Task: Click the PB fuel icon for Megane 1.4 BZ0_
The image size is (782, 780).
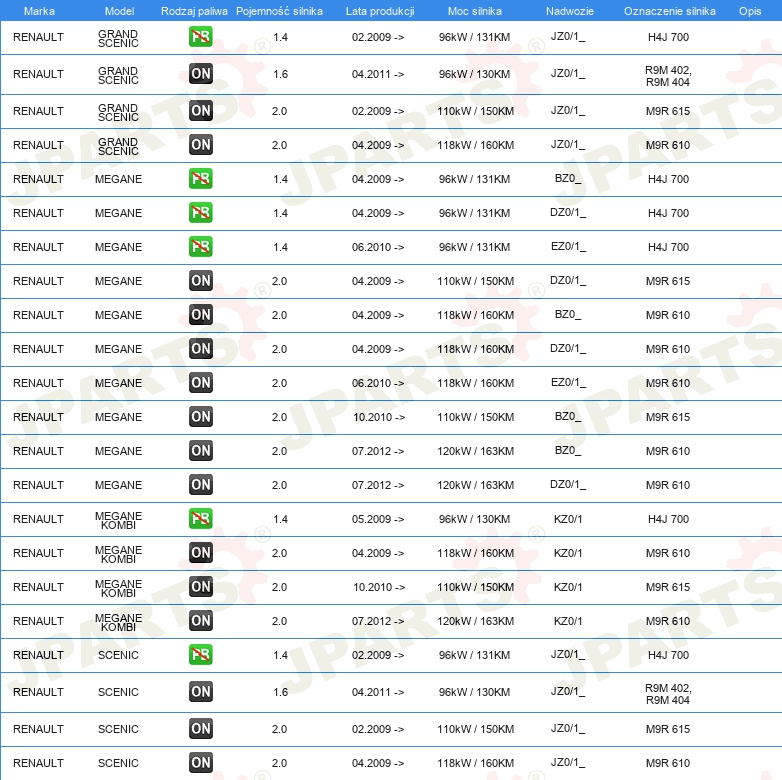Action: click(x=200, y=179)
